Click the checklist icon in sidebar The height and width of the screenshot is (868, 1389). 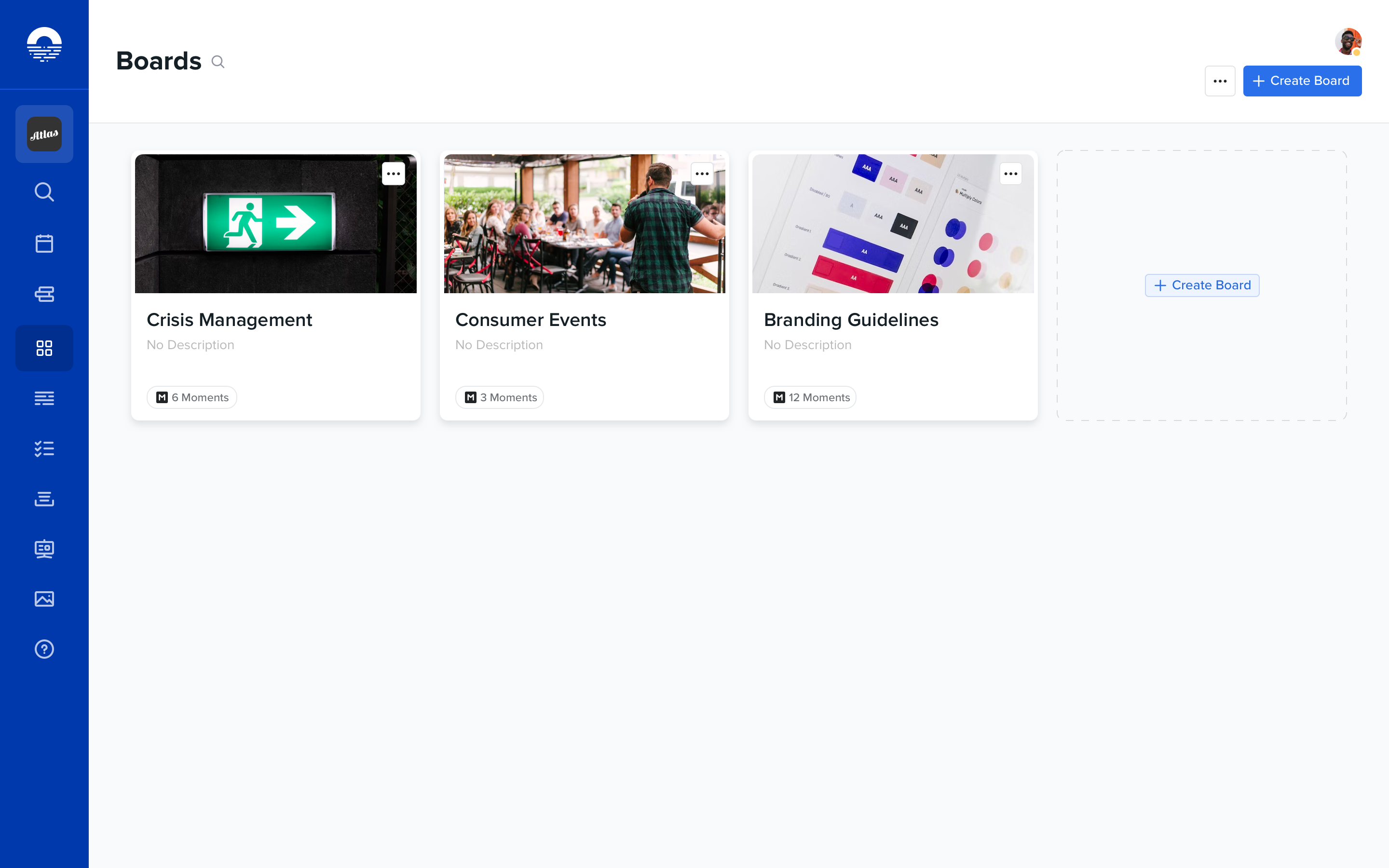(x=44, y=449)
